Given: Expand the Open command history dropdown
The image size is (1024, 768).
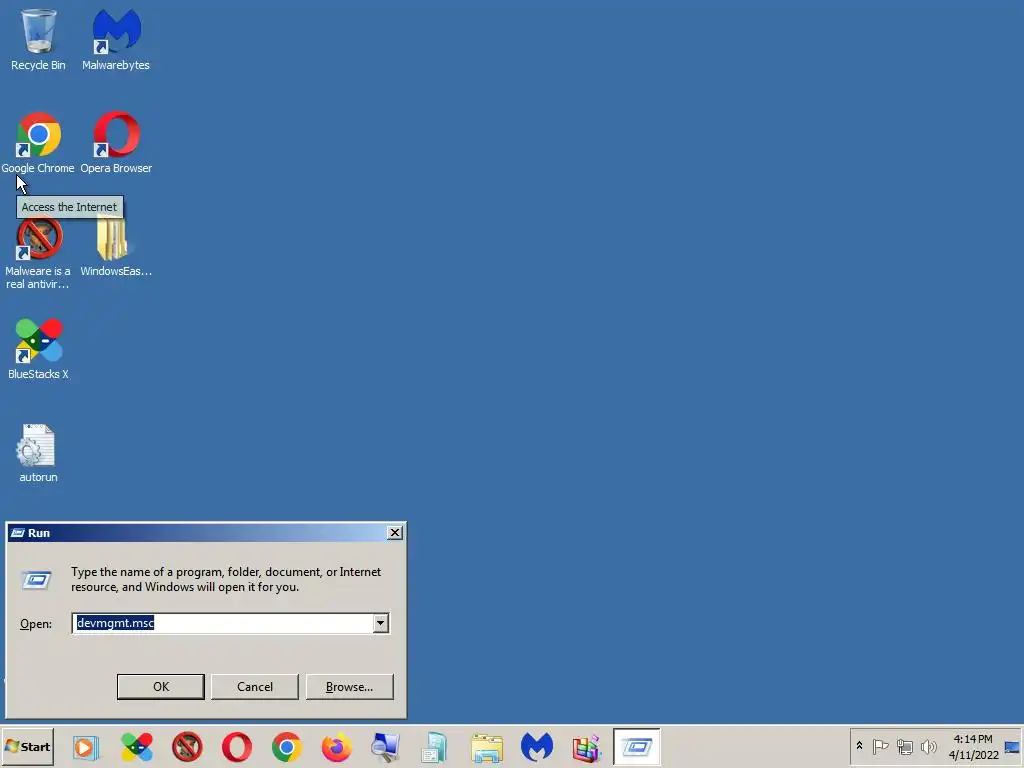Looking at the screenshot, I should (x=381, y=623).
